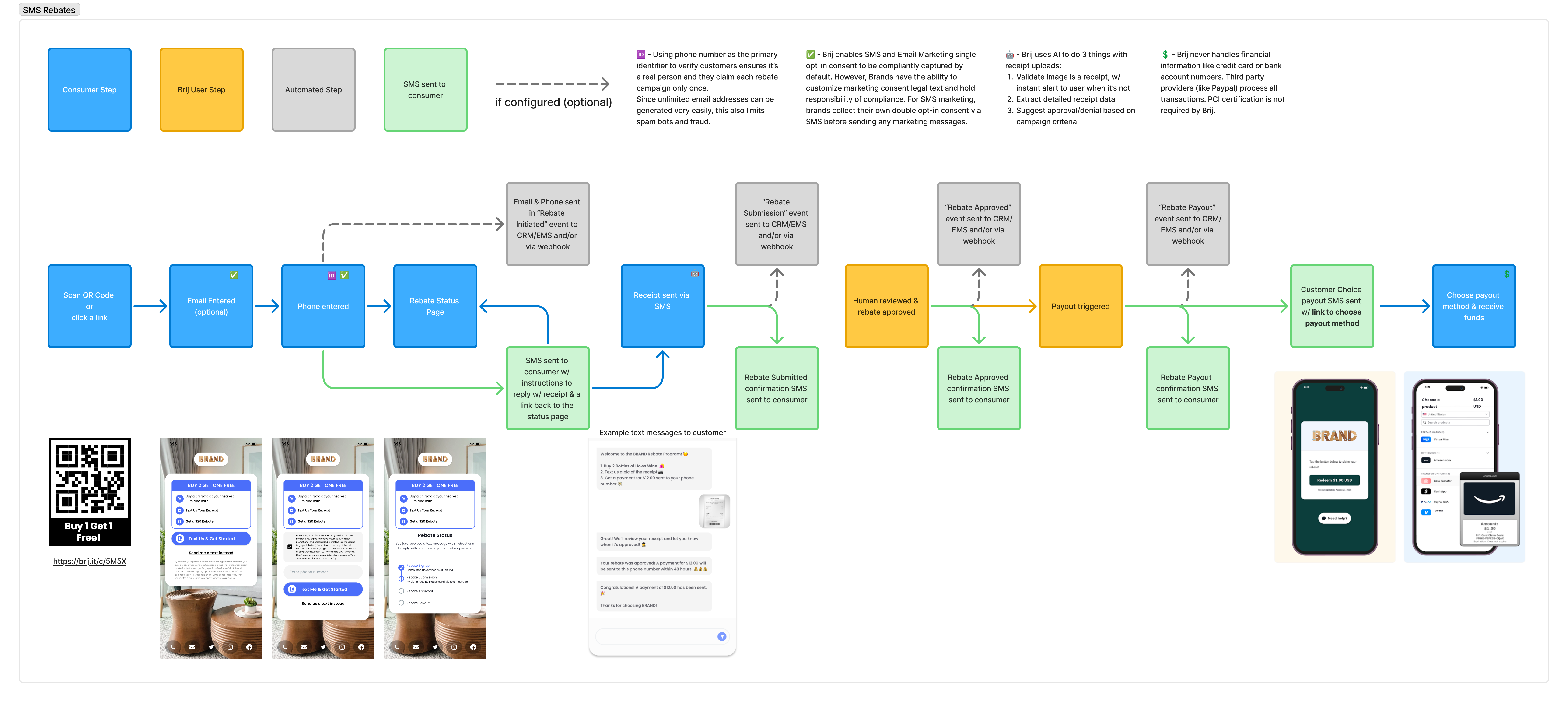Select receipt photo in example text messages
The width and height of the screenshot is (1568, 702).
pos(715,511)
